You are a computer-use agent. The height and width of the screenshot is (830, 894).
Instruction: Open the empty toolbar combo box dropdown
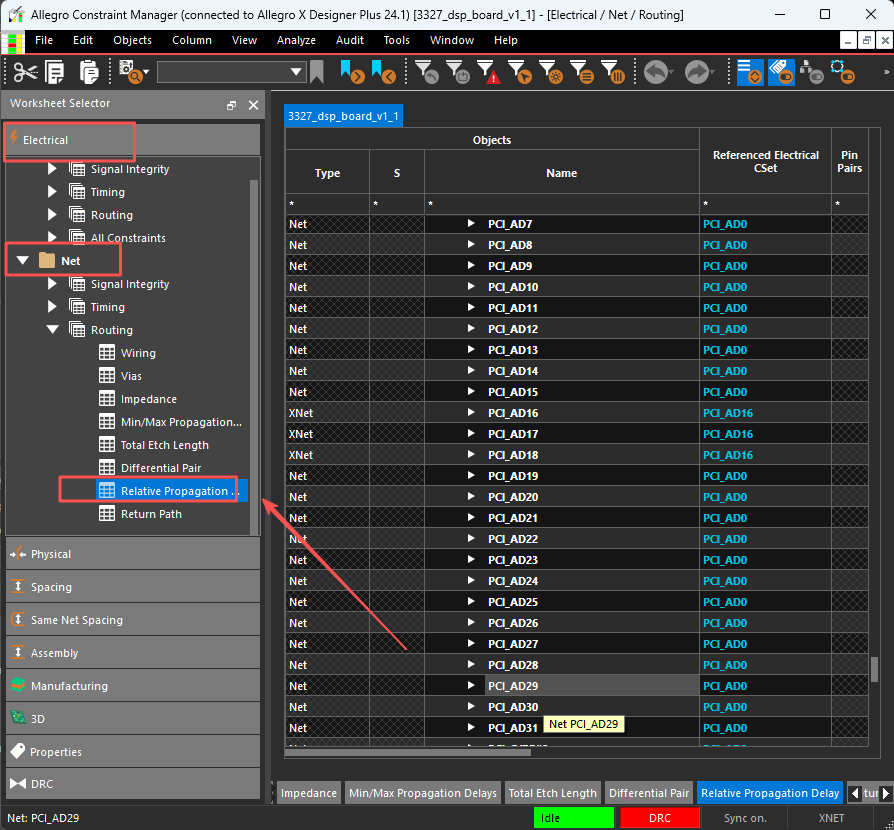[x=296, y=72]
